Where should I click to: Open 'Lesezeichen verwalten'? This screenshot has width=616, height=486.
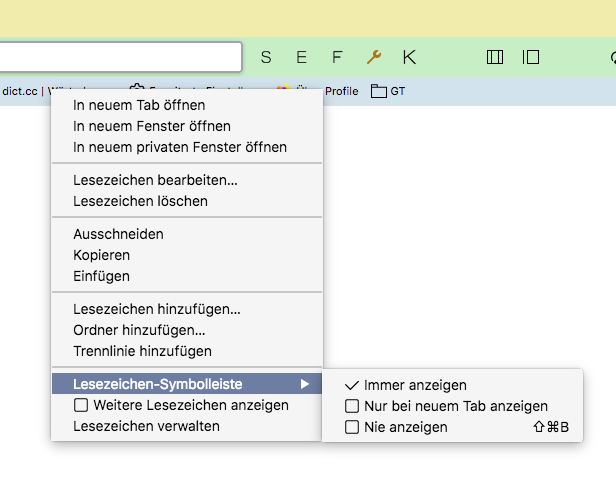pos(146,426)
